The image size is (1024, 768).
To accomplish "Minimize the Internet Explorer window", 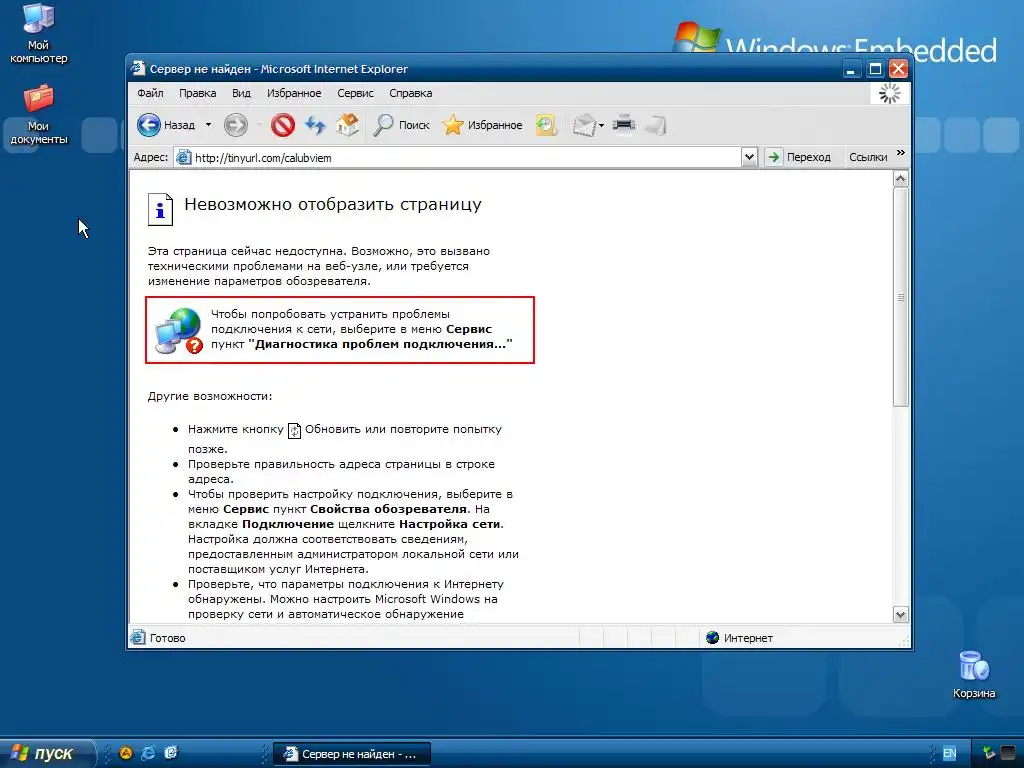I will 851,69.
